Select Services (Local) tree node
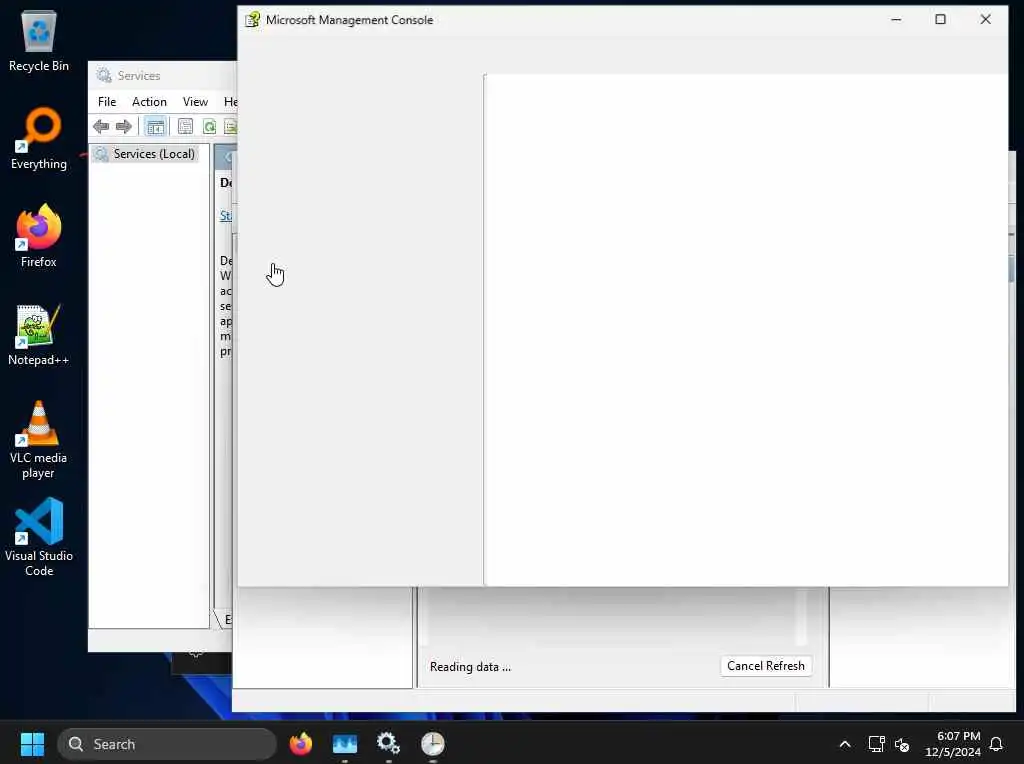This screenshot has width=1024, height=764. (146, 154)
